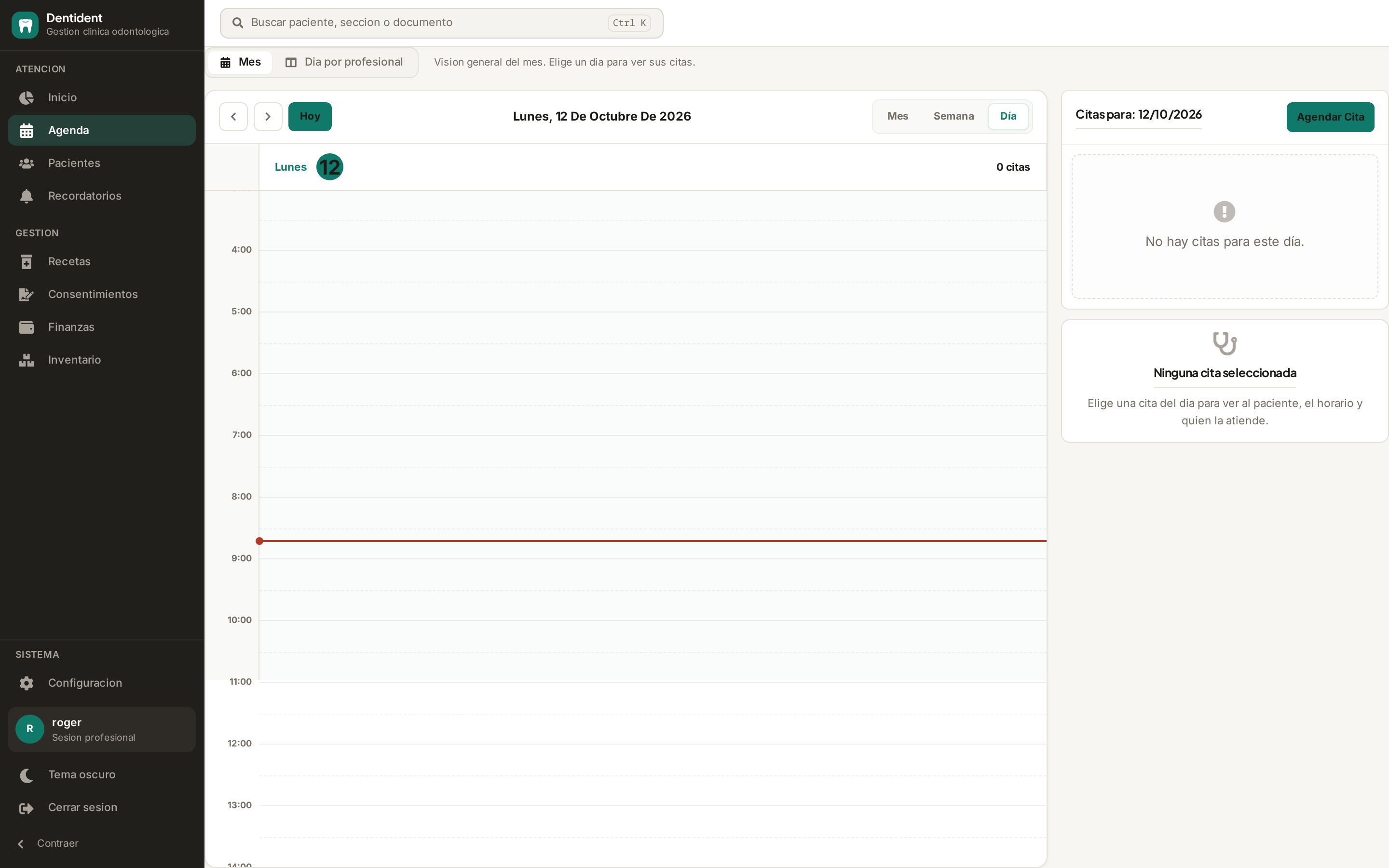
Task: Select Día calendar view
Action: click(x=1008, y=117)
